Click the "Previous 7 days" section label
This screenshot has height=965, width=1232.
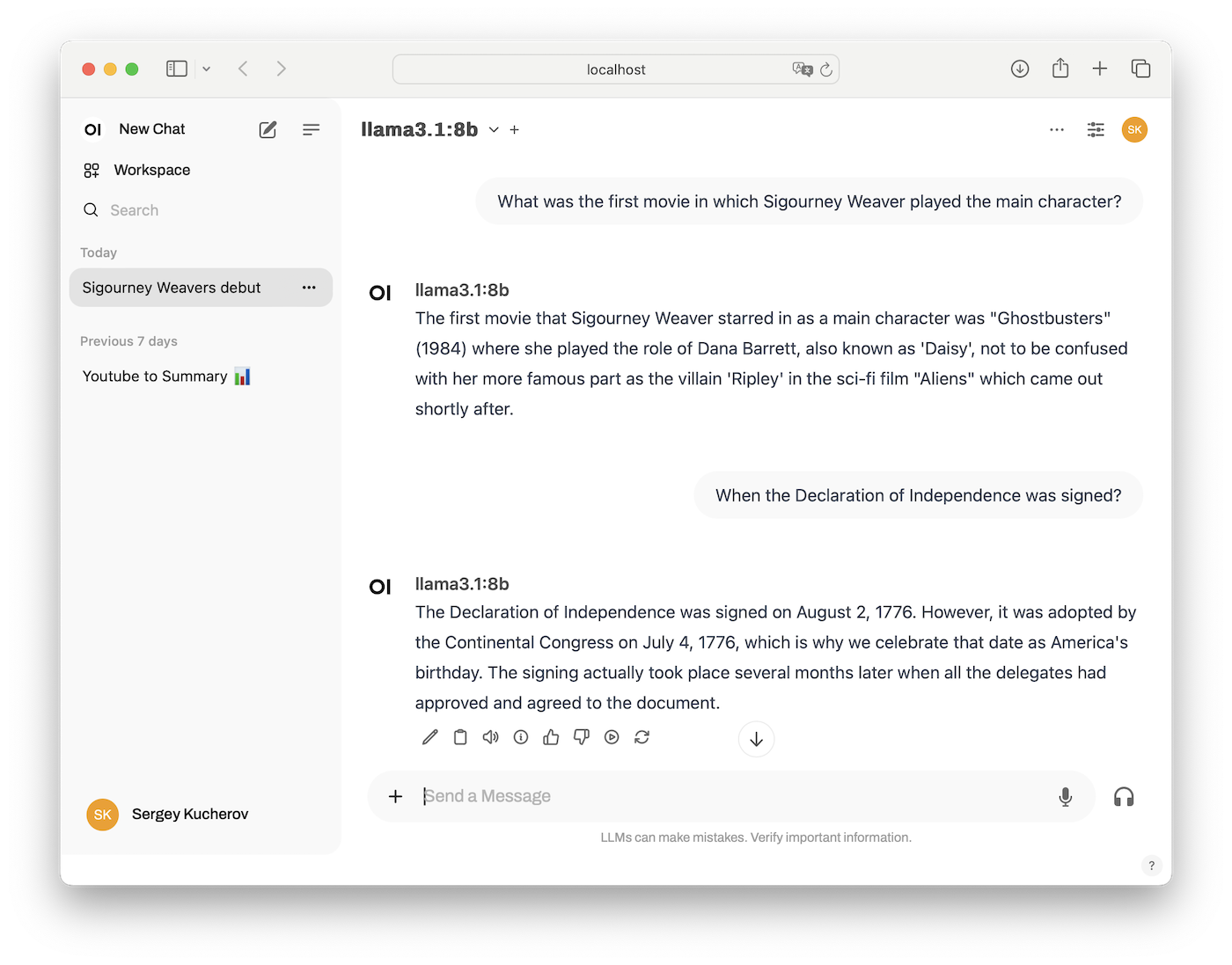(x=128, y=341)
